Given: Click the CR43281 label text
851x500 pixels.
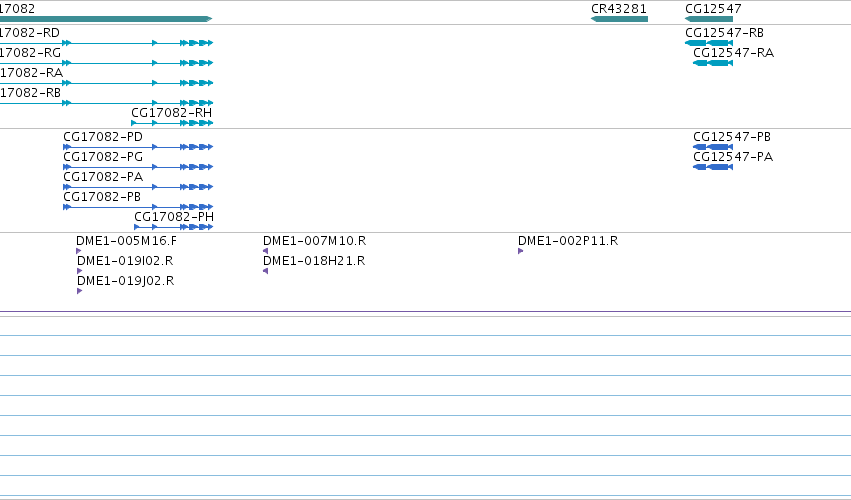Looking at the screenshot, I should pyautogui.click(x=619, y=9).
